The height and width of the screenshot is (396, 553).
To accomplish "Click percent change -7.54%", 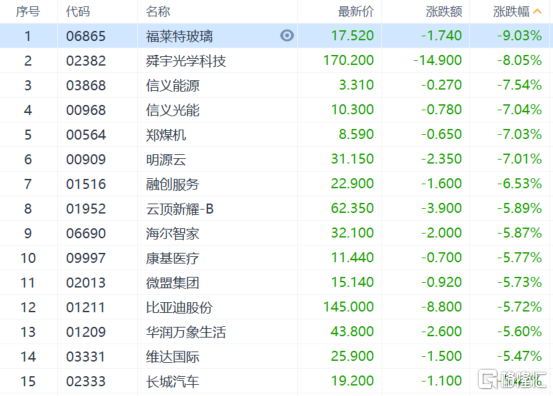I will [519, 85].
